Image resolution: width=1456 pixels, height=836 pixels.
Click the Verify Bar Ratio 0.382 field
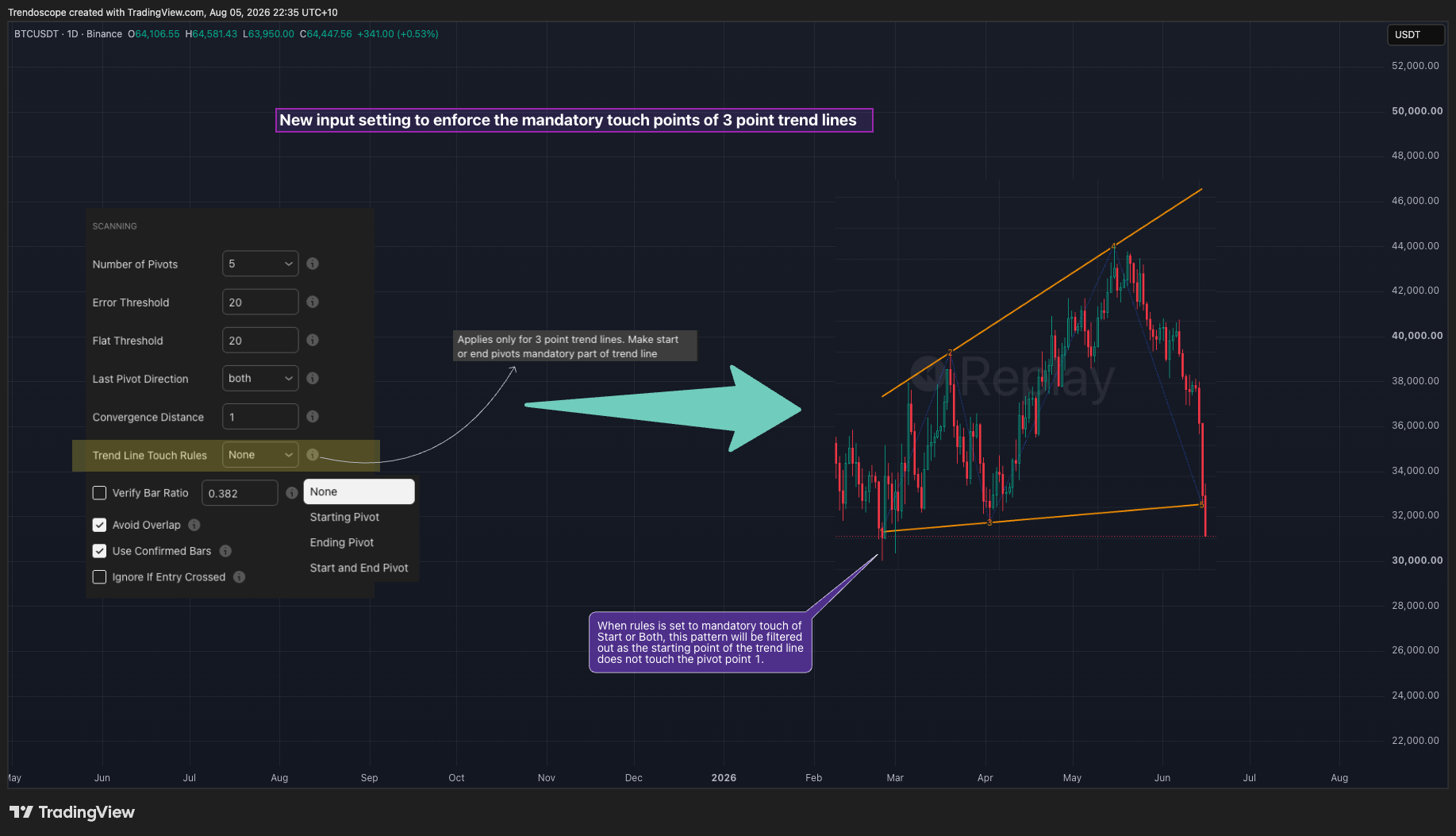pyautogui.click(x=240, y=493)
